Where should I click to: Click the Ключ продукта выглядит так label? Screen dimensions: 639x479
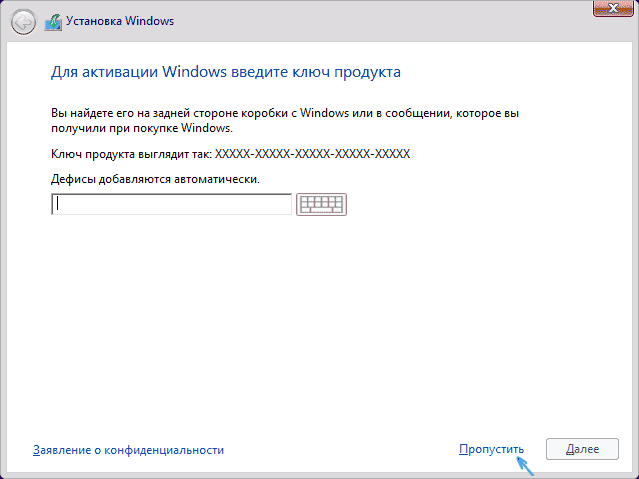click(130, 155)
